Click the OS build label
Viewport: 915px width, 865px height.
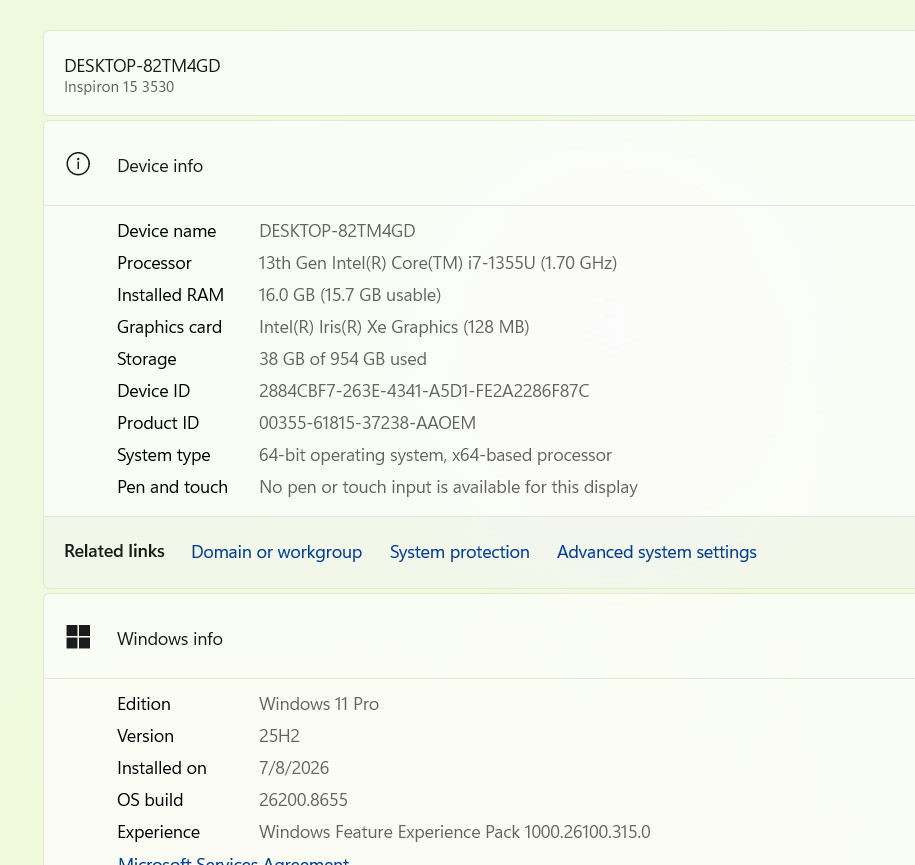pyautogui.click(x=151, y=800)
